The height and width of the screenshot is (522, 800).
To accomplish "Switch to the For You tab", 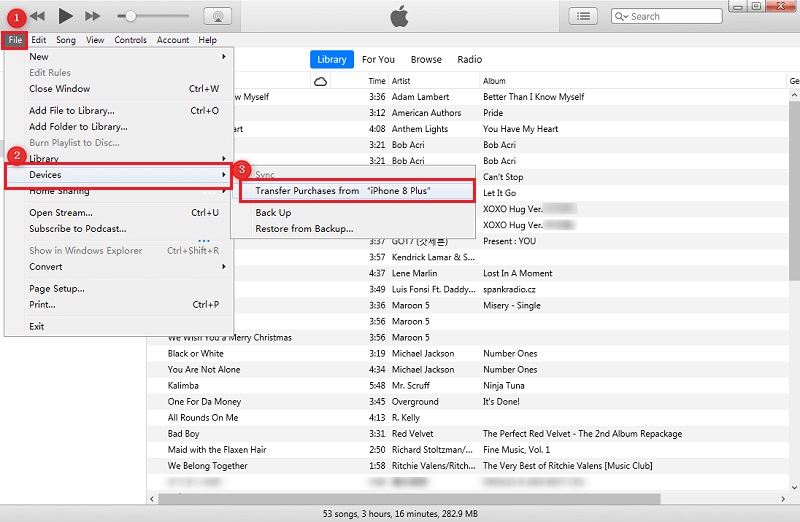I will [378, 60].
